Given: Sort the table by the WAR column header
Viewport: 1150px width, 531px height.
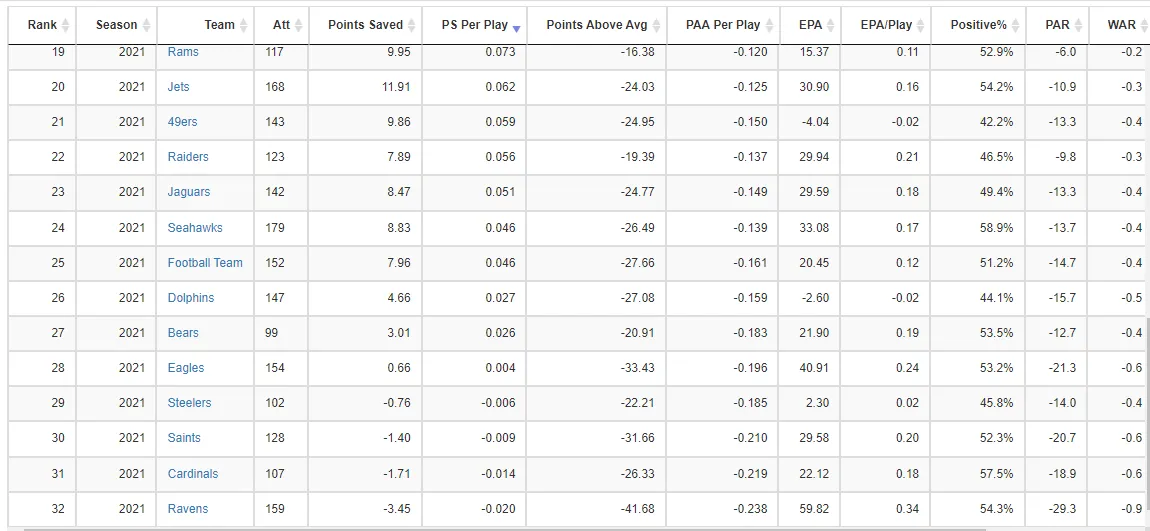Looking at the screenshot, I should [1121, 25].
